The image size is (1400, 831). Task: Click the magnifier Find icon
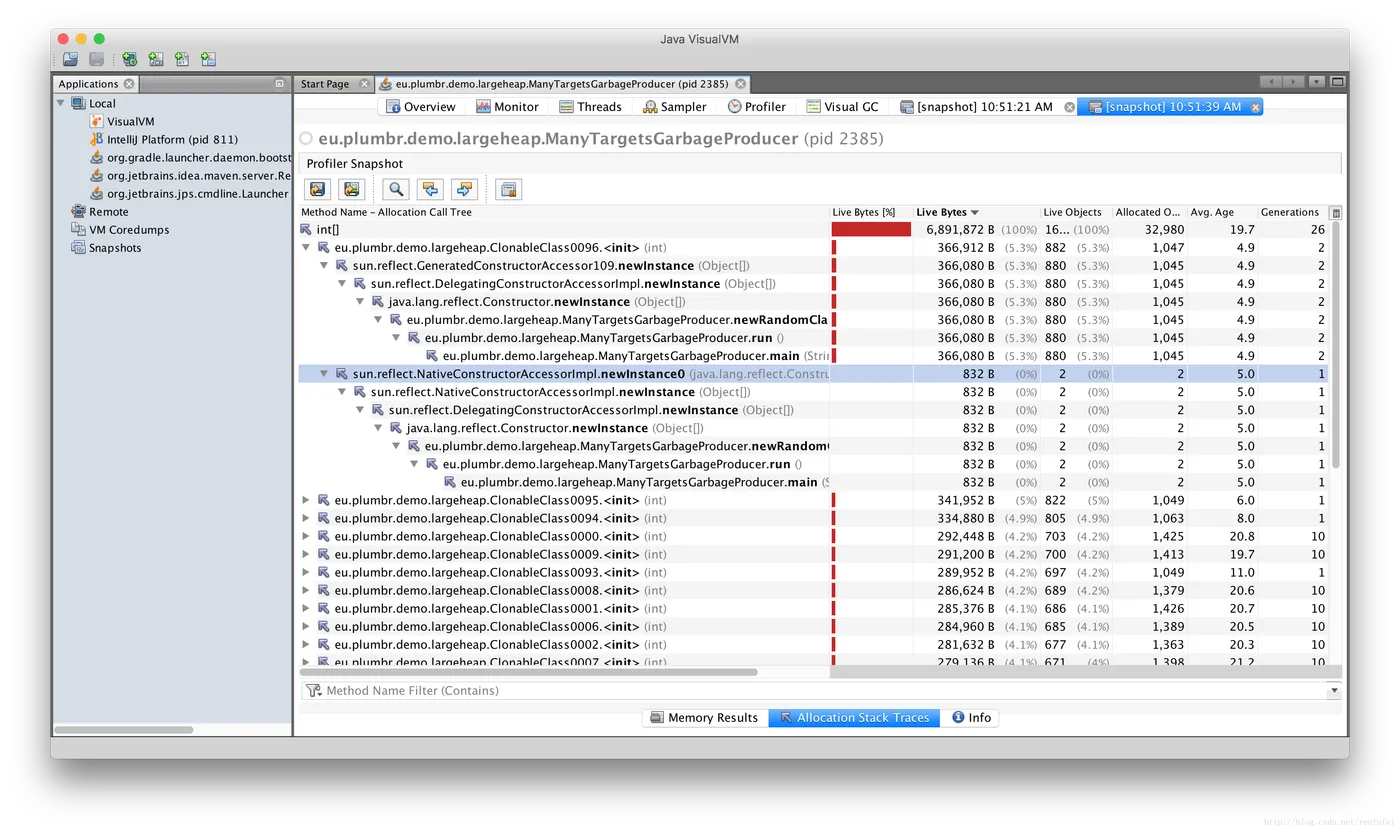point(397,189)
